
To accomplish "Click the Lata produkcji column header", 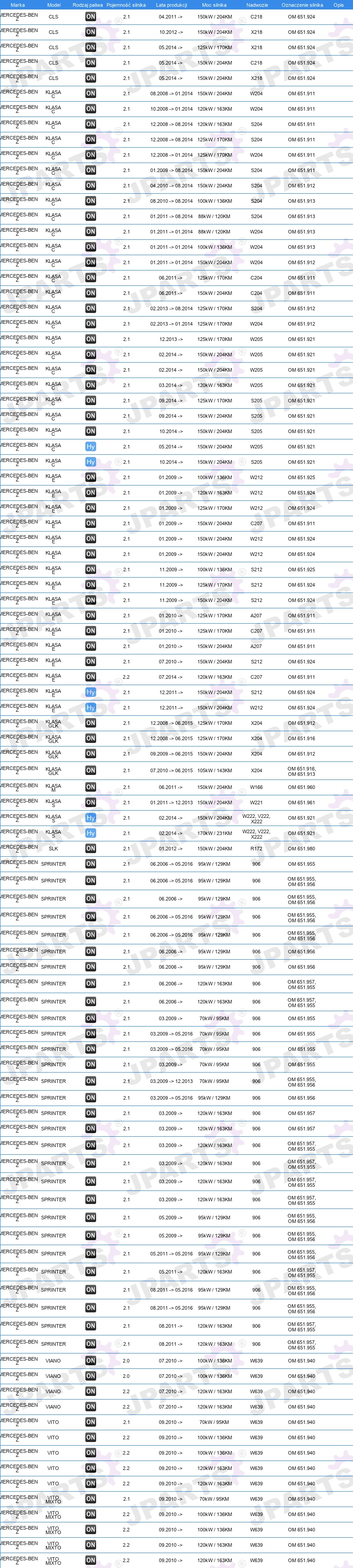I will tap(171, 5).
